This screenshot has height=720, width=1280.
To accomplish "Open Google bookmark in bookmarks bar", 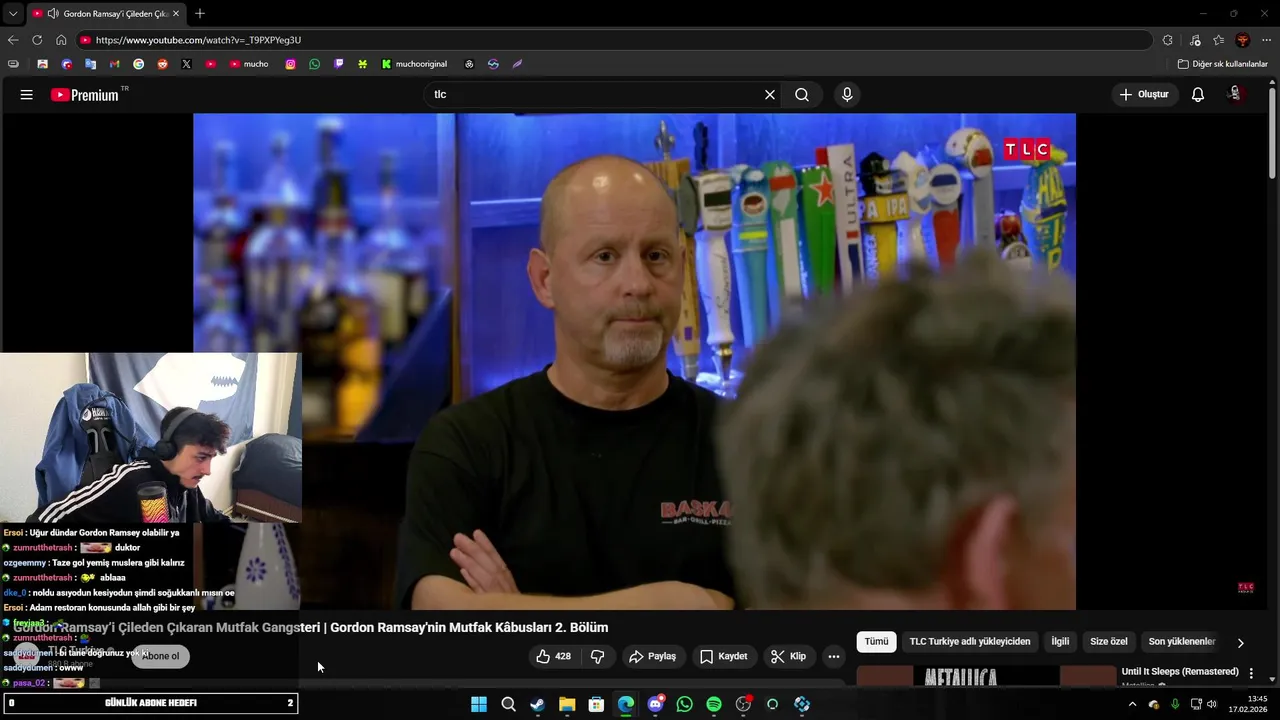I will tap(138, 64).
